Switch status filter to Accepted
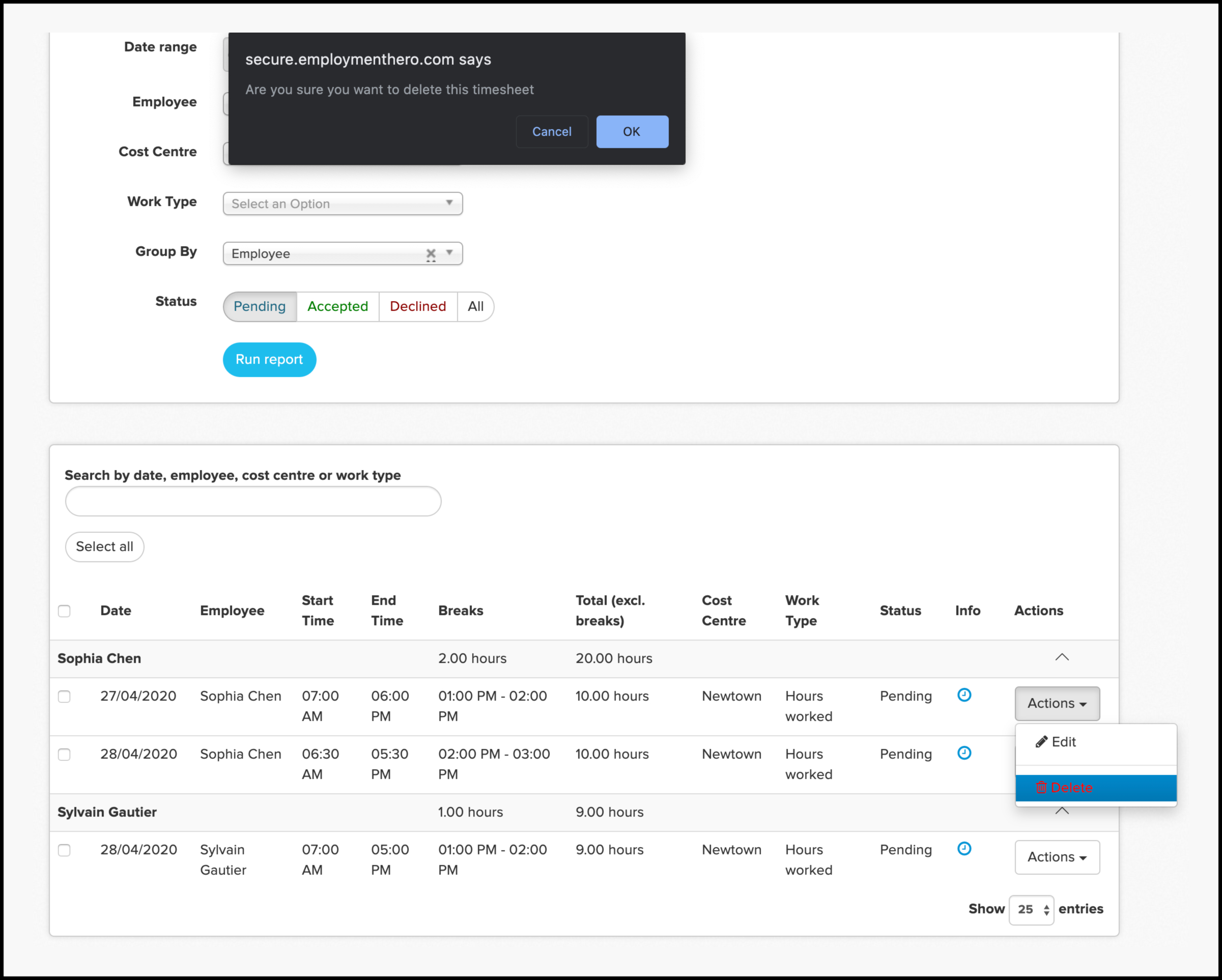This screenshot has width=1222, height=980. coord(337,307)
